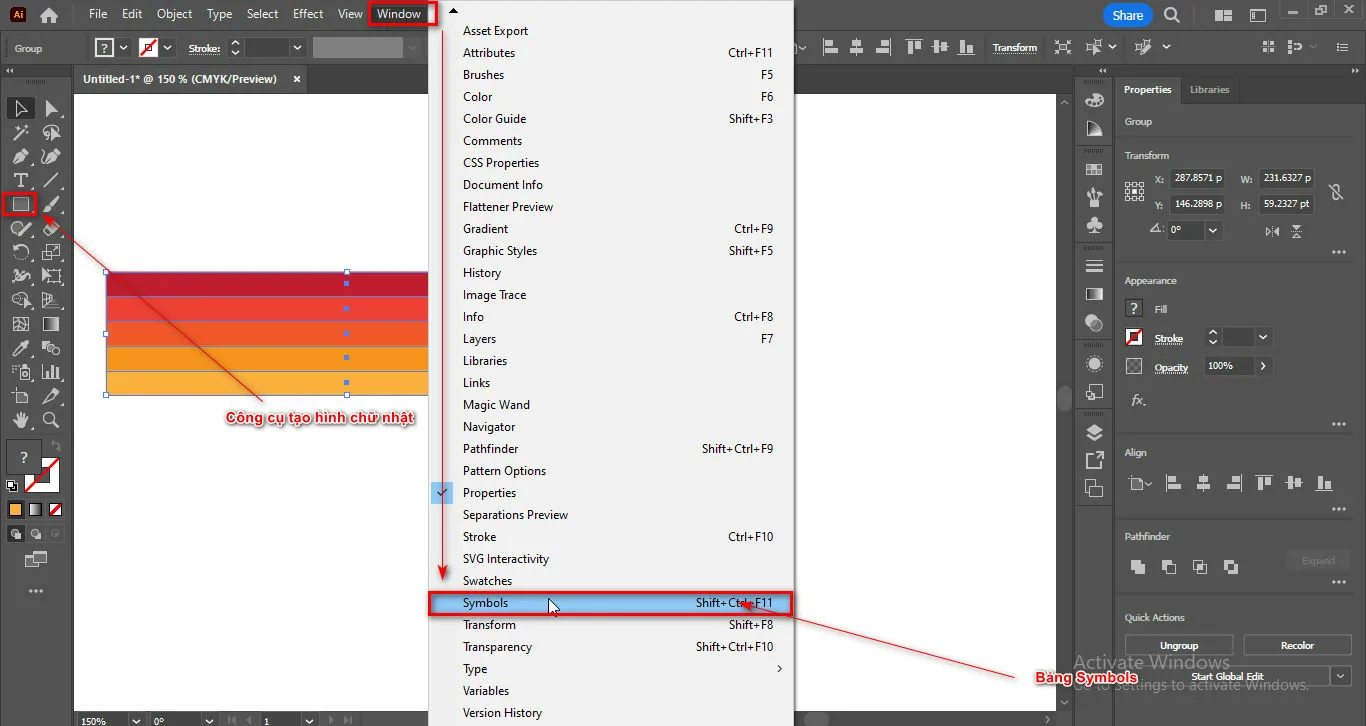The image size is (1366, 726).
Task: Select the Type tool
Action: click(x=20, y=181)
